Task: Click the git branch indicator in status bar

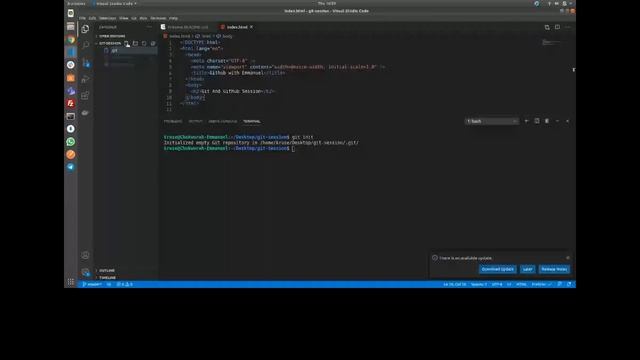Action: (92, 284)
